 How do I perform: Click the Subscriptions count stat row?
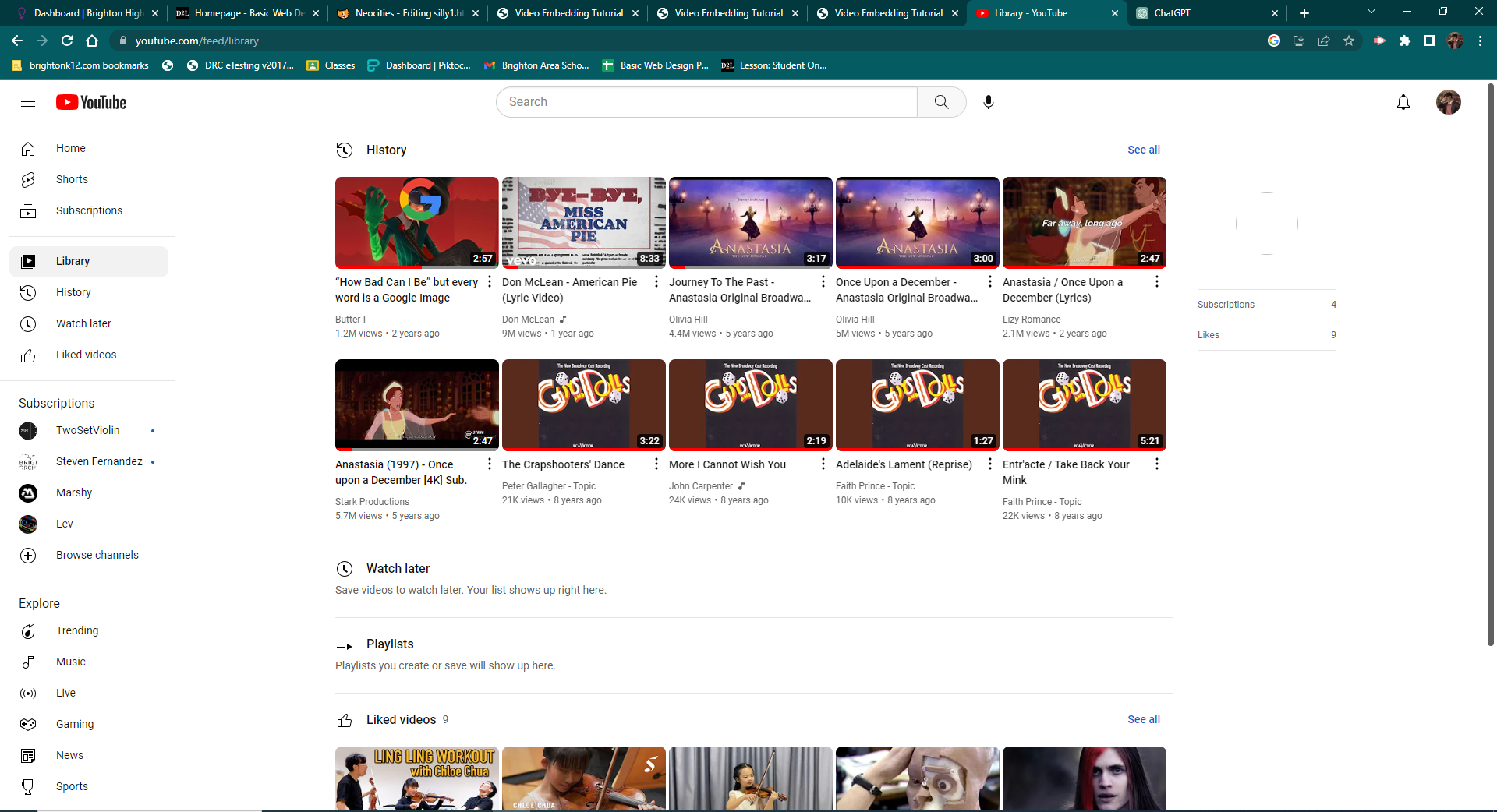coord(1267,305)
